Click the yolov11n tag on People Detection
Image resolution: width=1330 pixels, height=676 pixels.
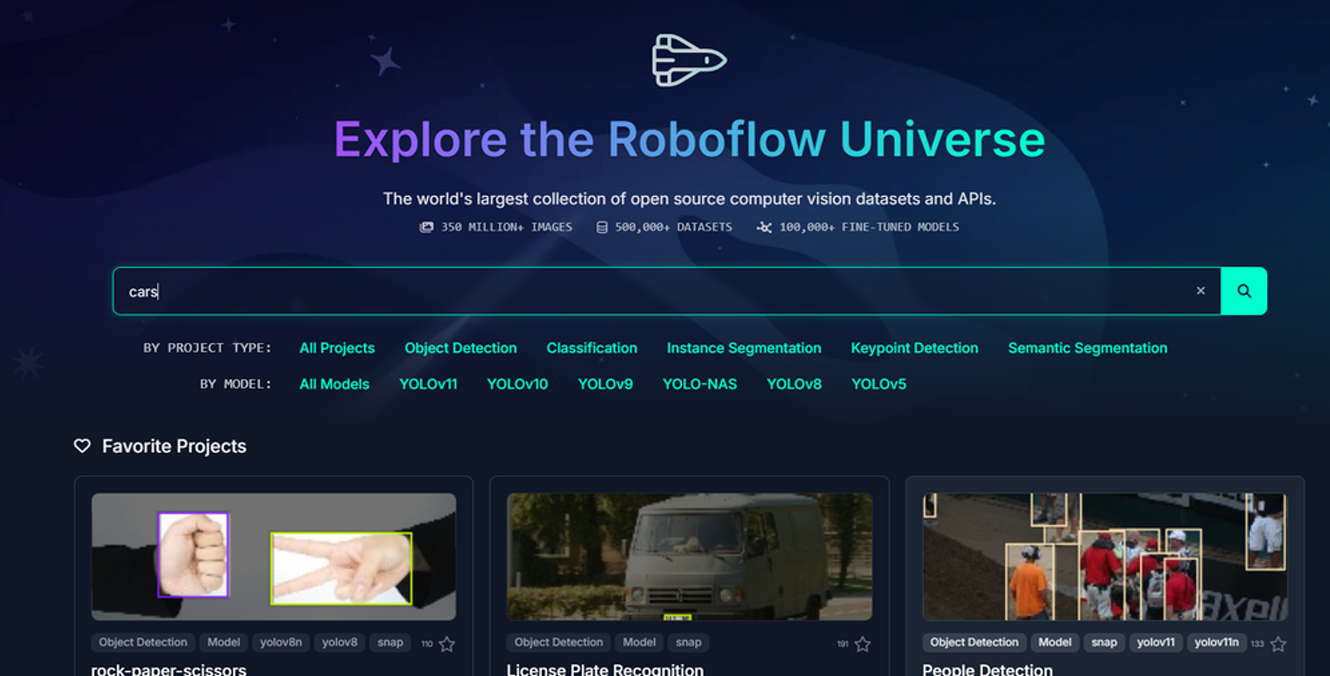pos(1216,643)
